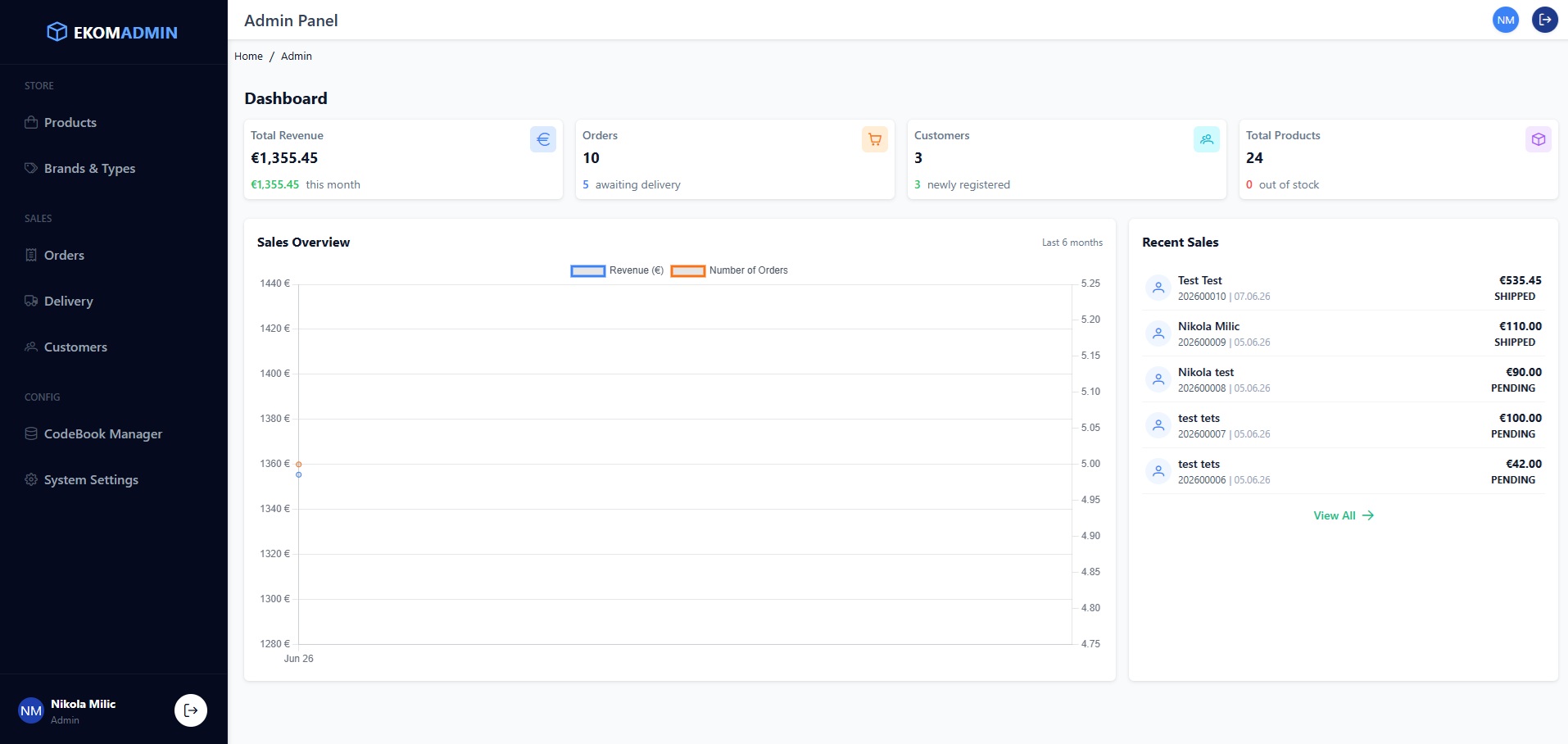Click the EKOMADMIN cube logo icon
1568x744 pixels.
[x=57, y=32]
